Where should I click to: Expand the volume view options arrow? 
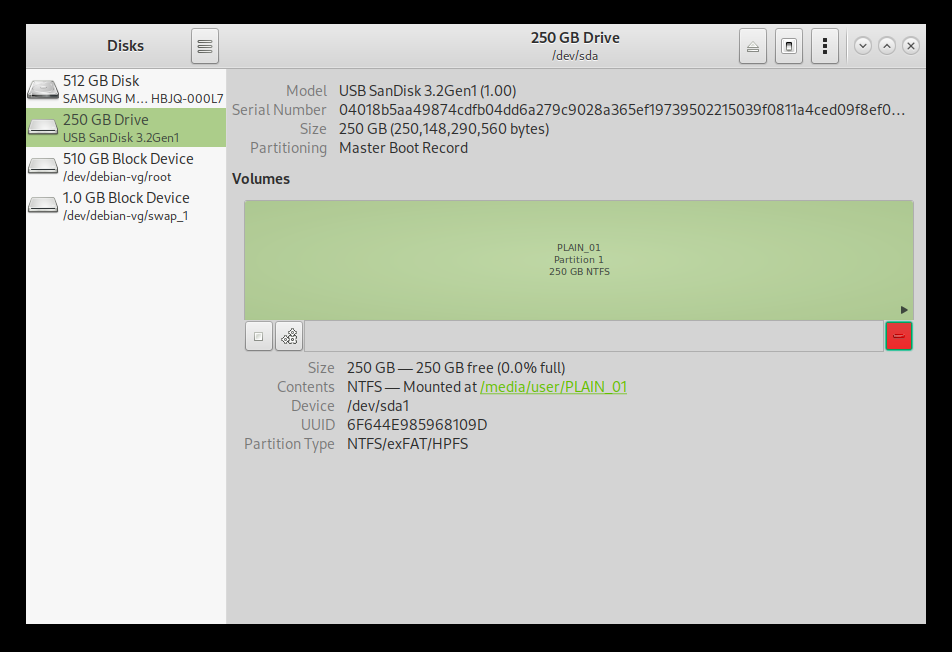coord(903,310)
